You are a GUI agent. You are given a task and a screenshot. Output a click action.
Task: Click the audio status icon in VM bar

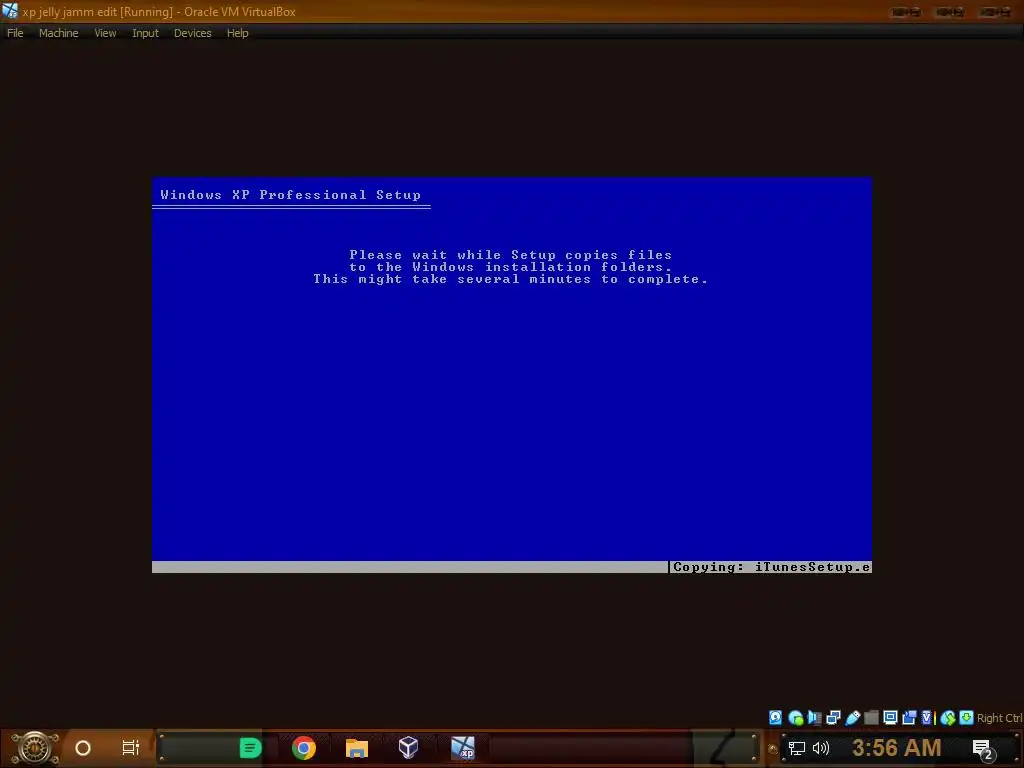(814, 718)
